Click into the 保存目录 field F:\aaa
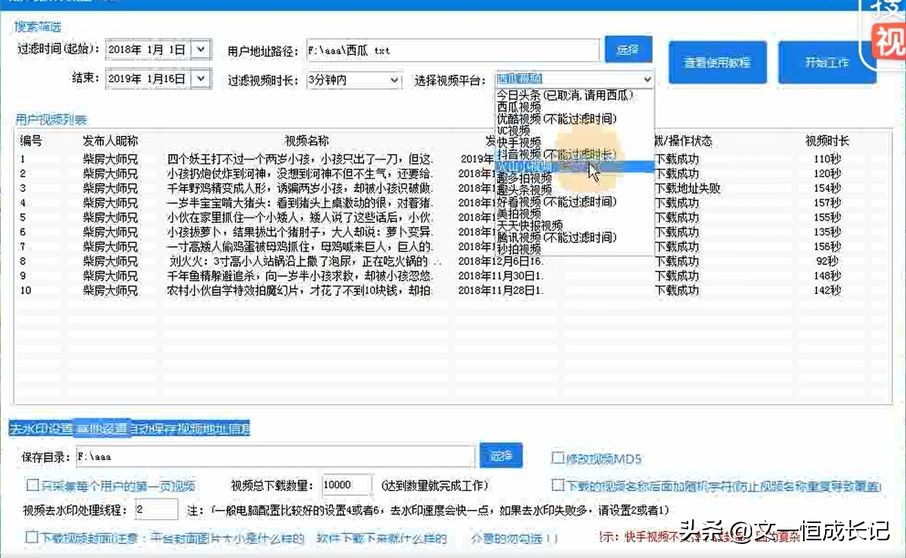906x558 pixels. click(x=275, y=456)
